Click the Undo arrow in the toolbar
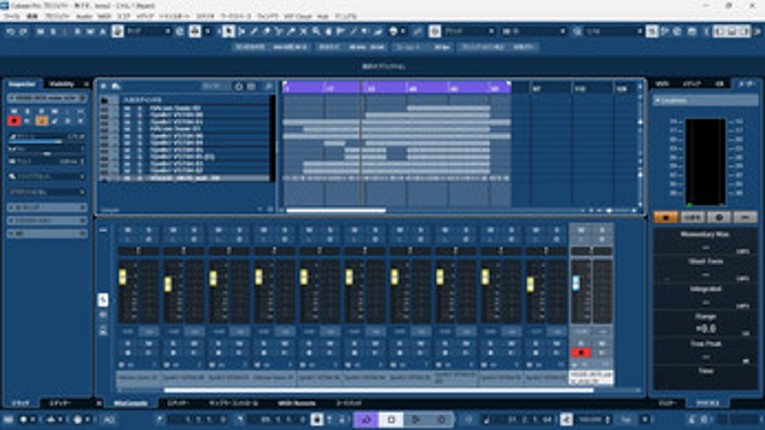This screenshot has width=765, height=430. (x=10, y=32)
